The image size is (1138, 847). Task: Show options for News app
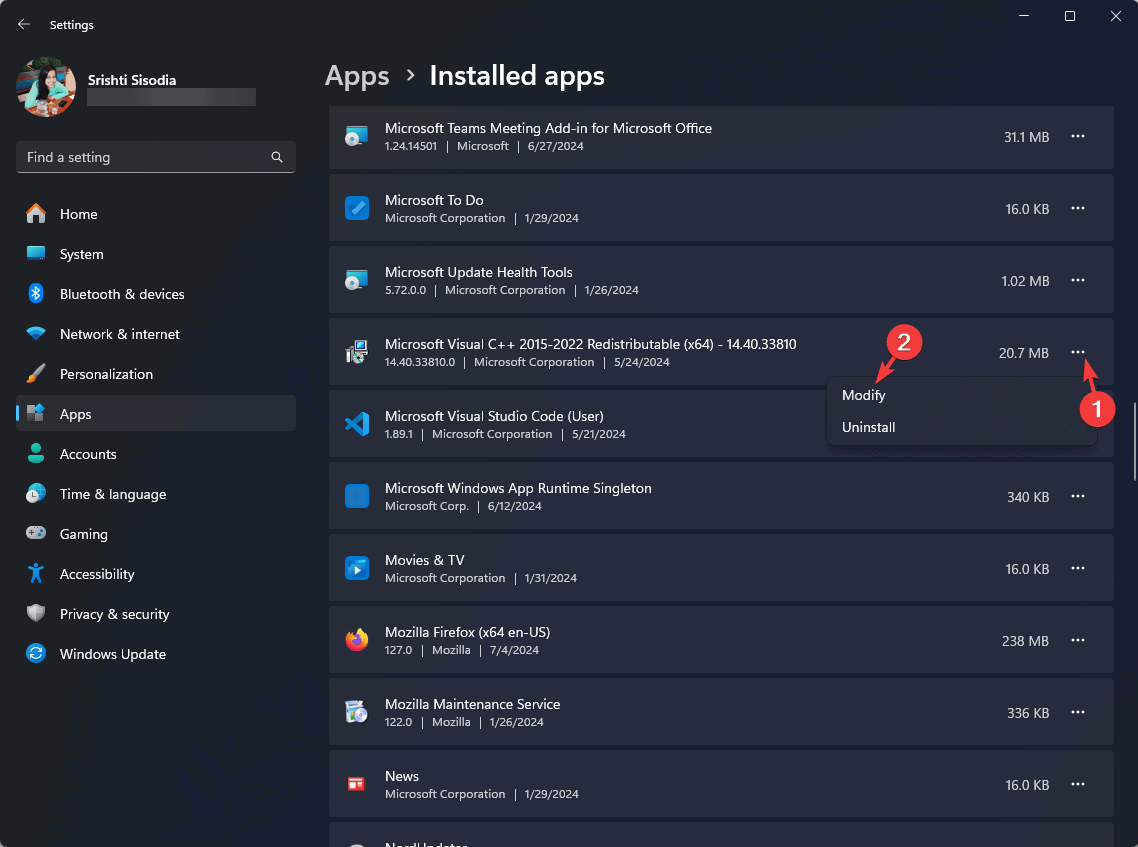[x=1078, y=784]
